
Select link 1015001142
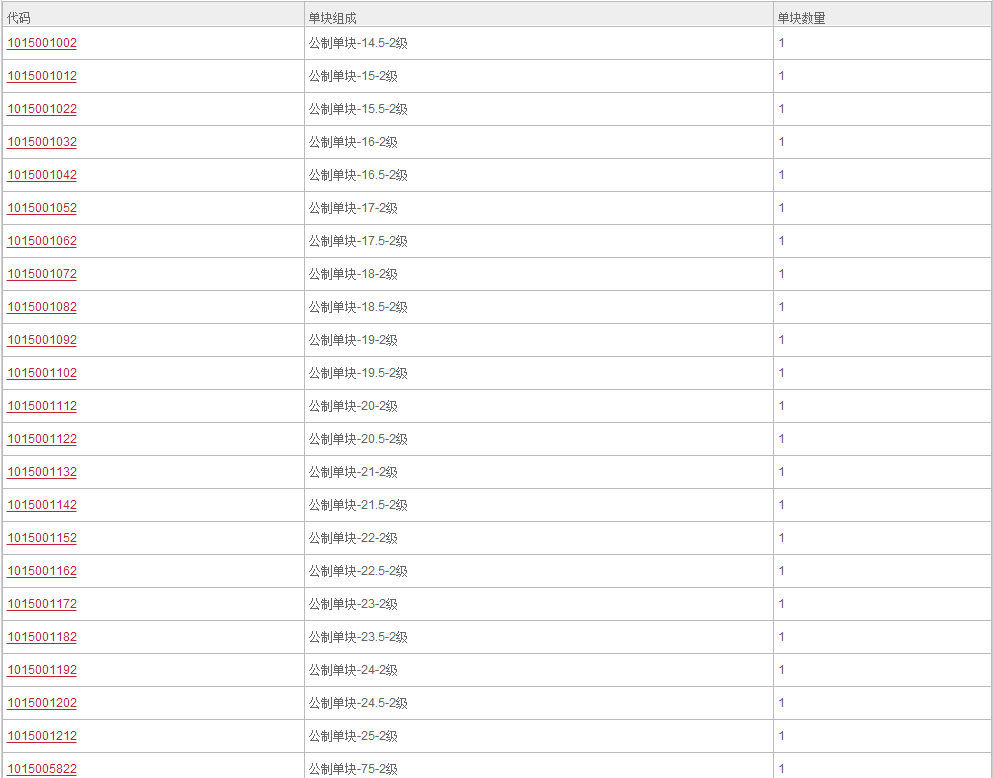click(42, 505)
